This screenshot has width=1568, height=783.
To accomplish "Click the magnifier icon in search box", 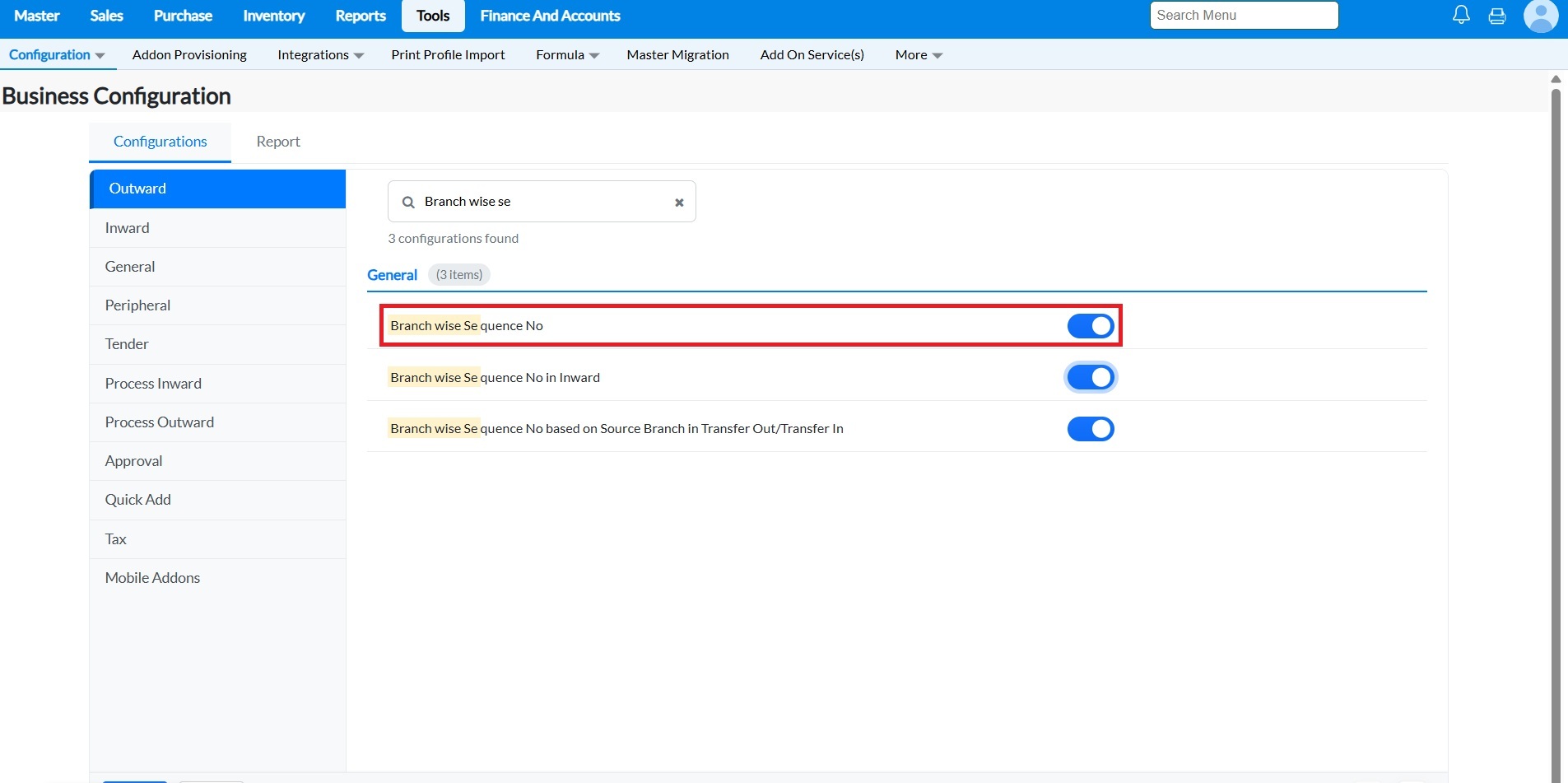I will [408, 203].
